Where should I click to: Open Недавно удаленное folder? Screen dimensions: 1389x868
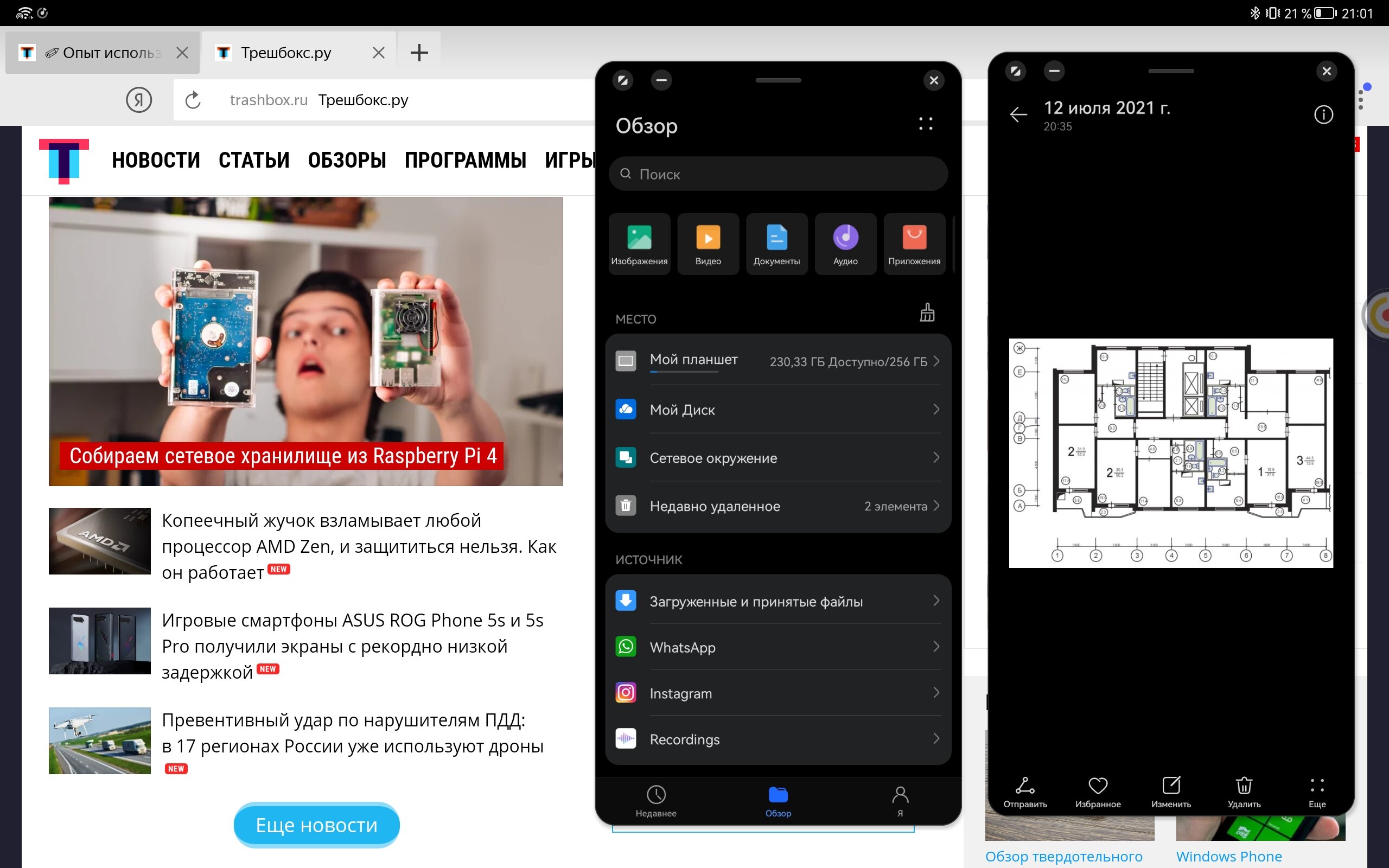tap(778, 506)
